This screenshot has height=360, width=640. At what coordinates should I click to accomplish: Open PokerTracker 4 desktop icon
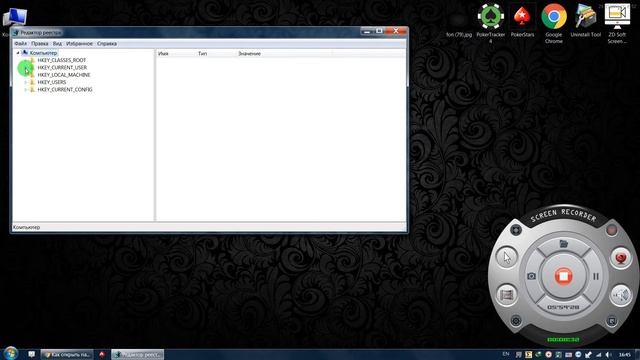coord(491,24)
